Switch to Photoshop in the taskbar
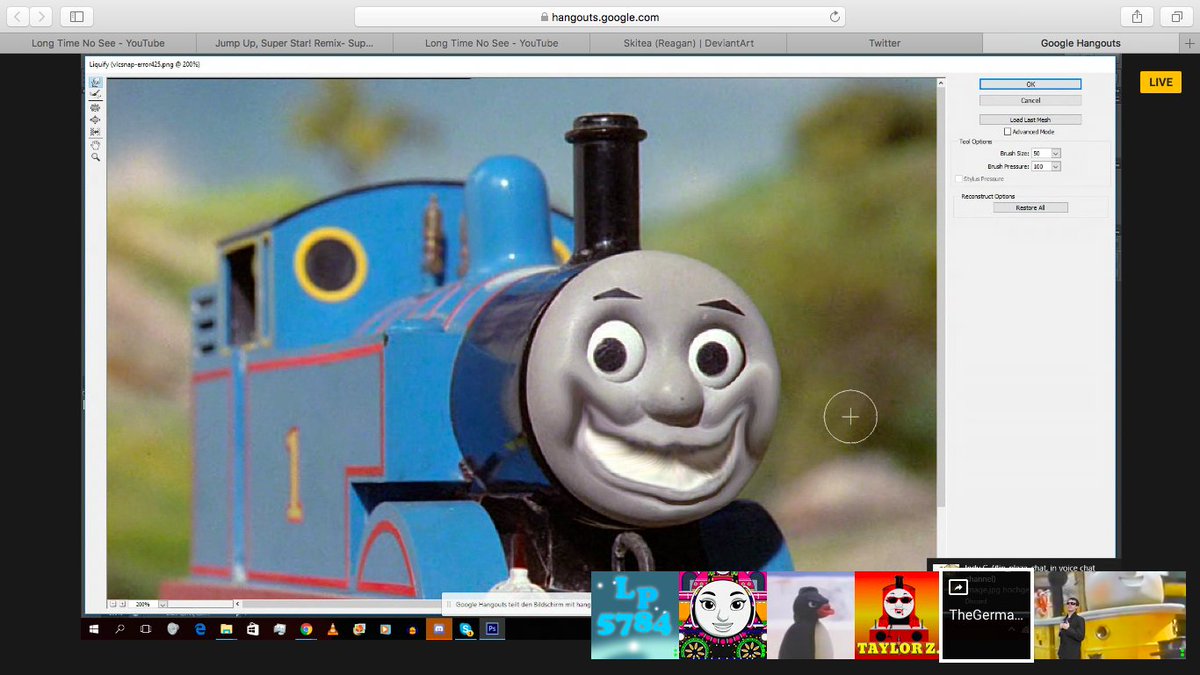Image resolution: width=1200 pixels, height=675 pixels. pos(492,629)
